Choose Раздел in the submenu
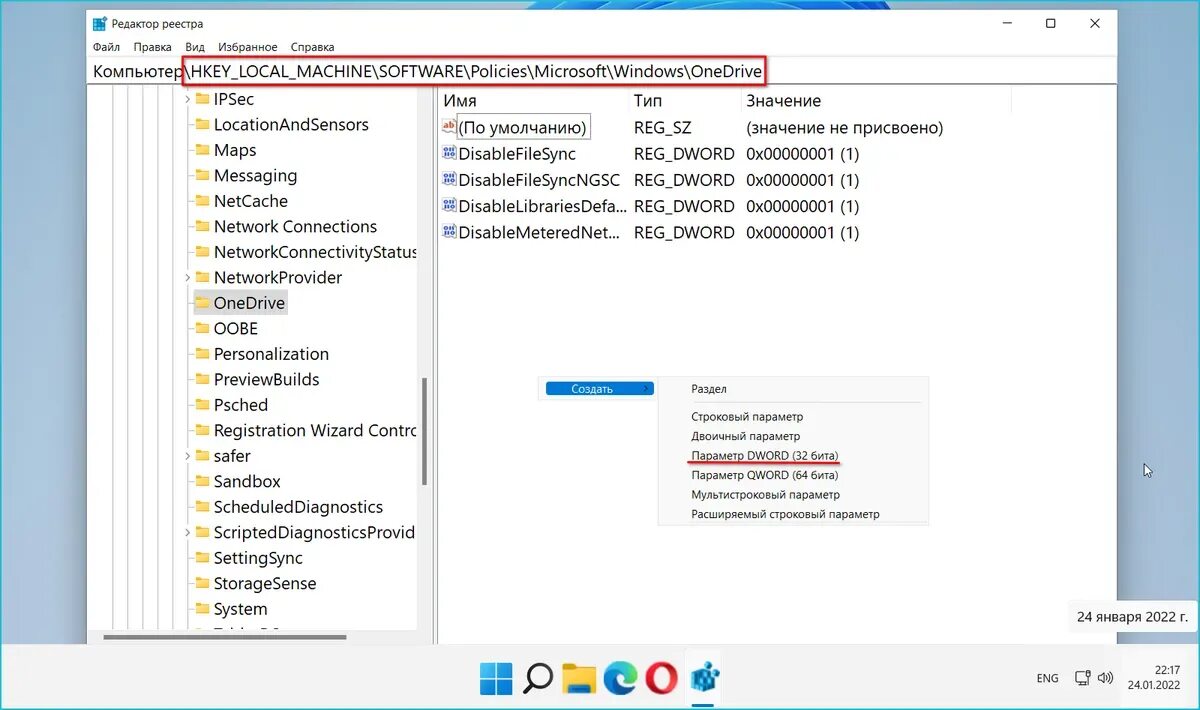Image resolution: width=1200 pixels, height=710 pixels. click(709, 389)
